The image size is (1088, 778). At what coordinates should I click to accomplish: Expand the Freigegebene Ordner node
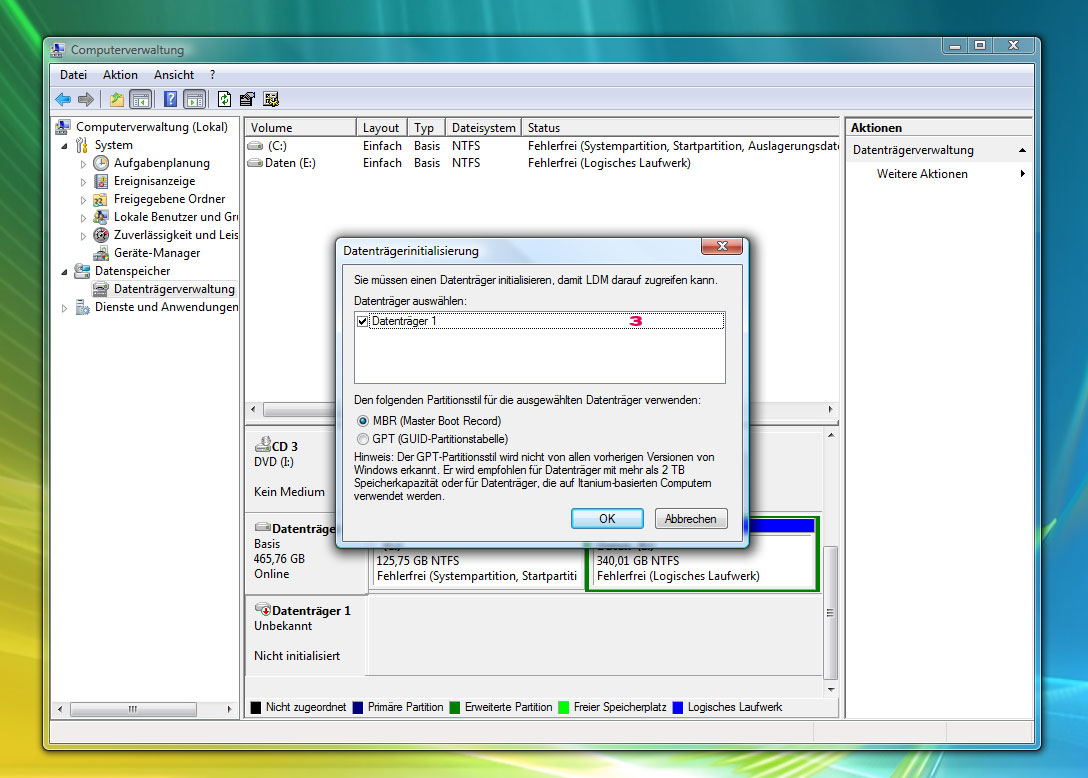point(83,200)
